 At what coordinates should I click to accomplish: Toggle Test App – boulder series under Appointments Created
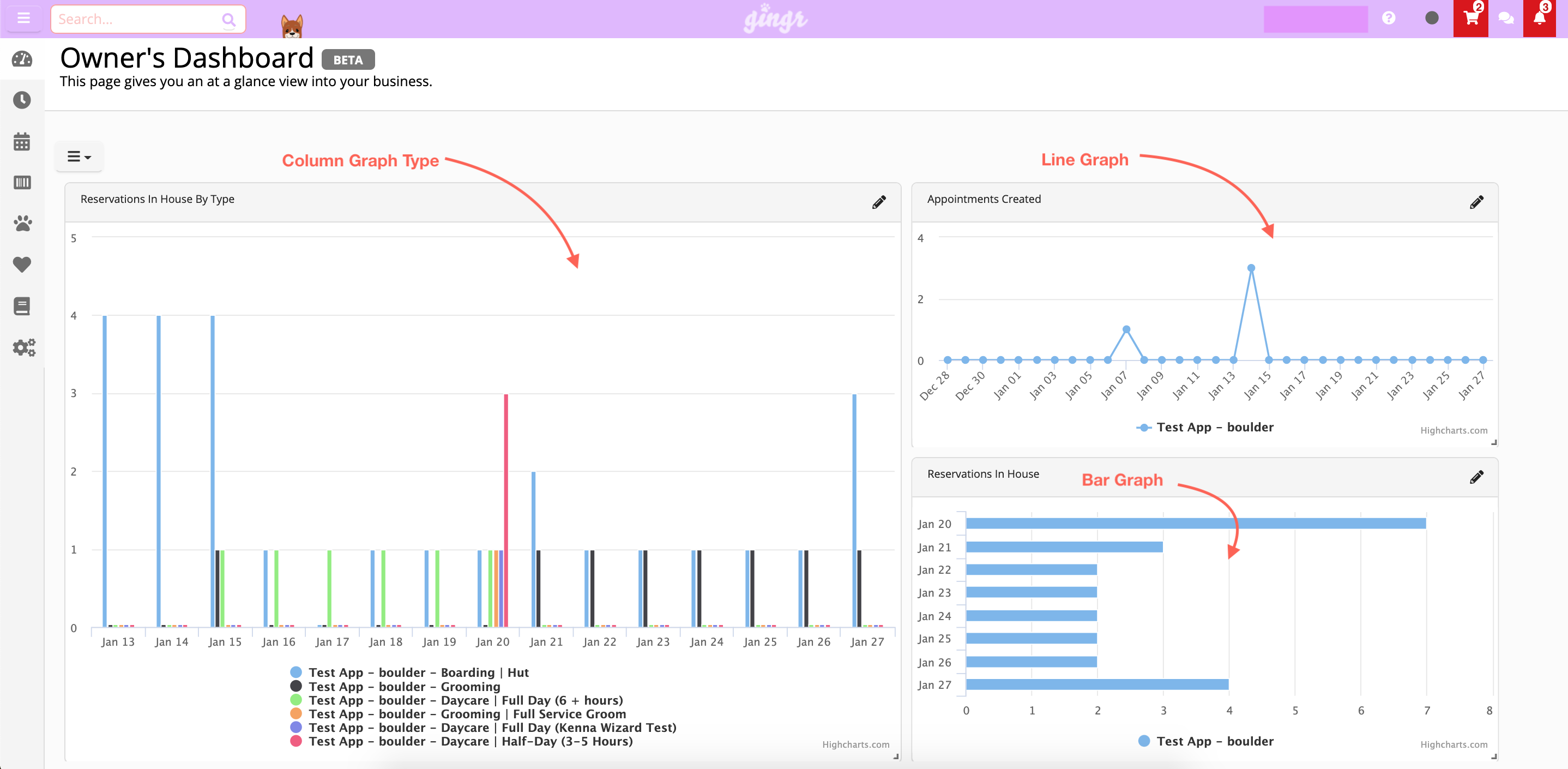click(1205, 427)
